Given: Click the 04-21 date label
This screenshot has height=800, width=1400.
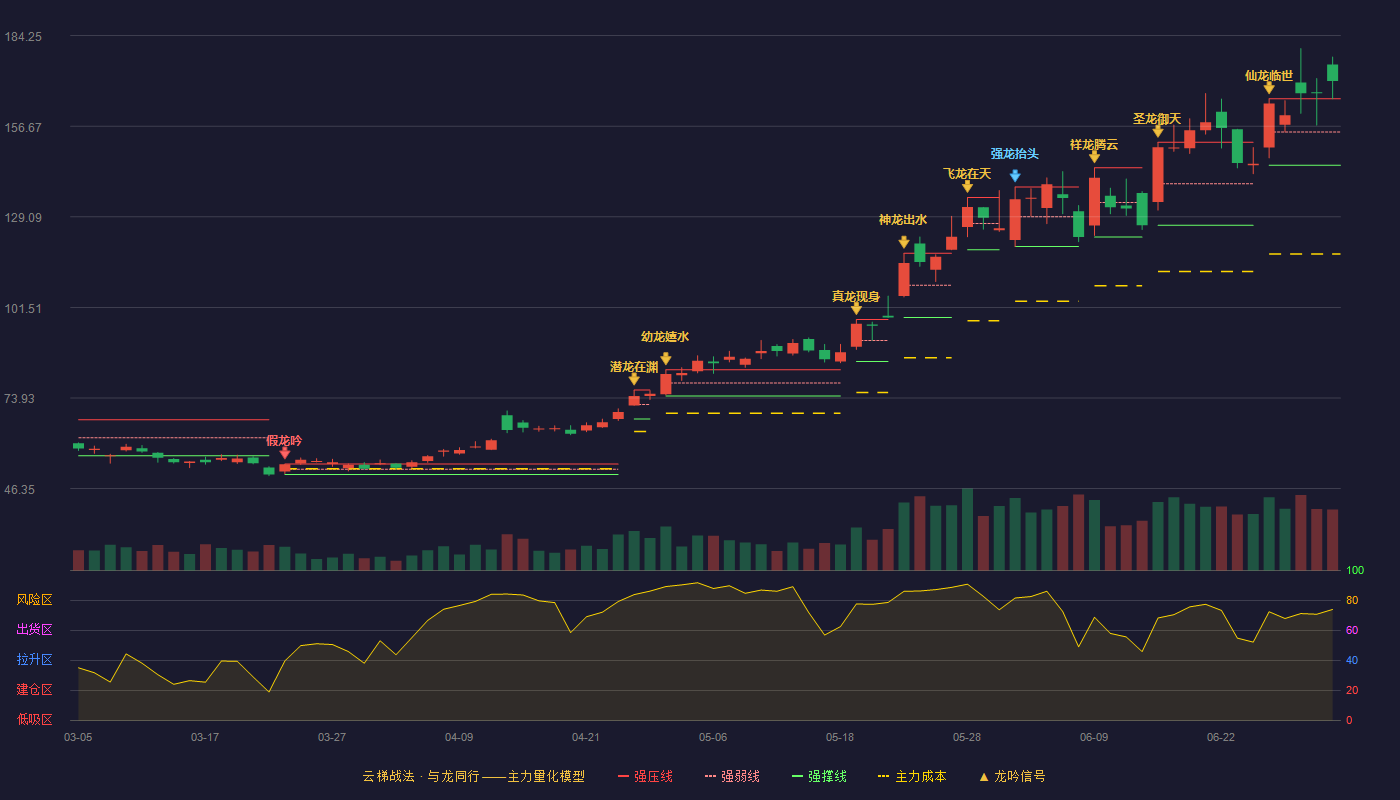Looking at the screenshot, I should pos(586,737).
